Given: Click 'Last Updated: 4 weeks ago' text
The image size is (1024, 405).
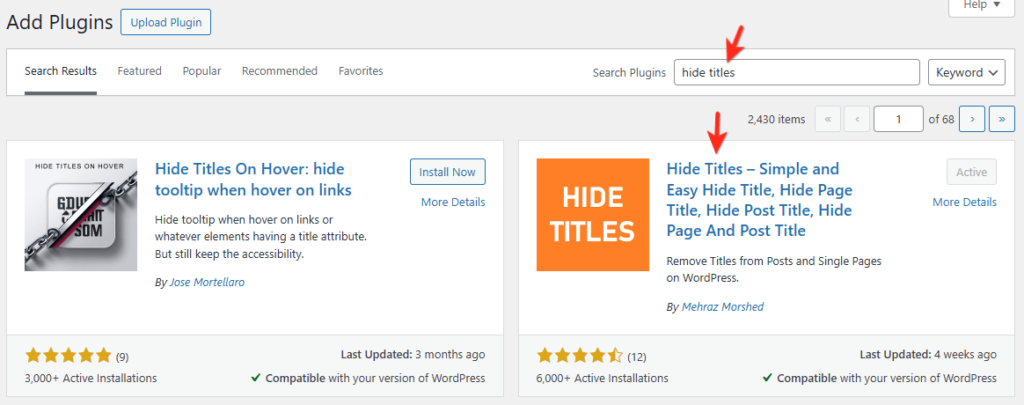Looking at the screenshot, I should tap(928, 355).
